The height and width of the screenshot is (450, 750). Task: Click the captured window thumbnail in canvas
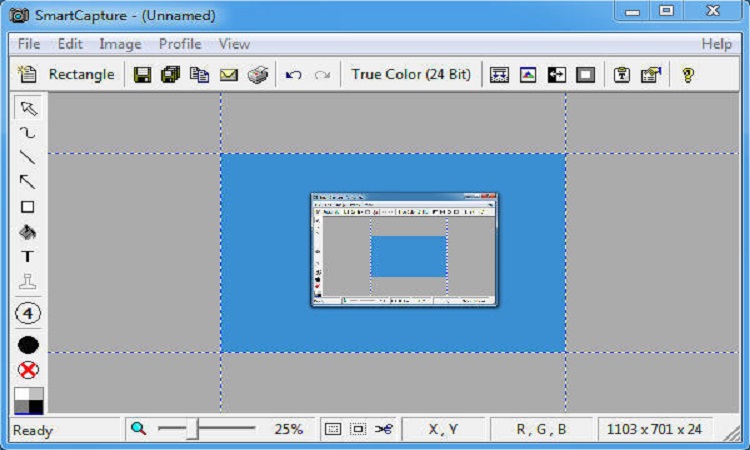point(404,249)
